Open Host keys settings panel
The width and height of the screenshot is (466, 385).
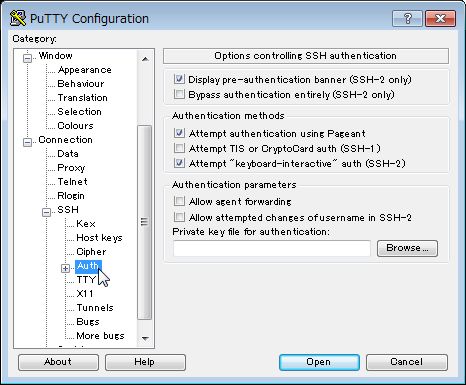click(99, 238)
